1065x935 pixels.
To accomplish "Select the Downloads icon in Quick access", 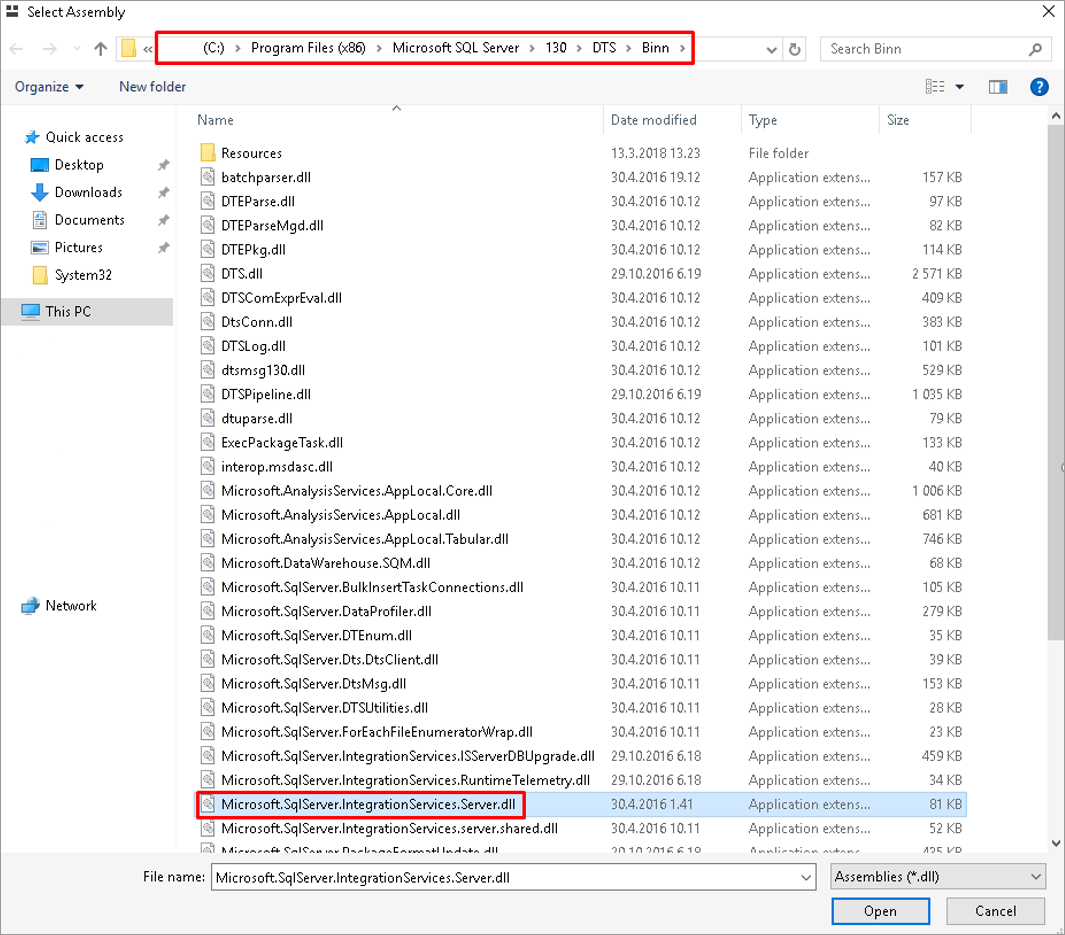I will (x=40, y=192).
